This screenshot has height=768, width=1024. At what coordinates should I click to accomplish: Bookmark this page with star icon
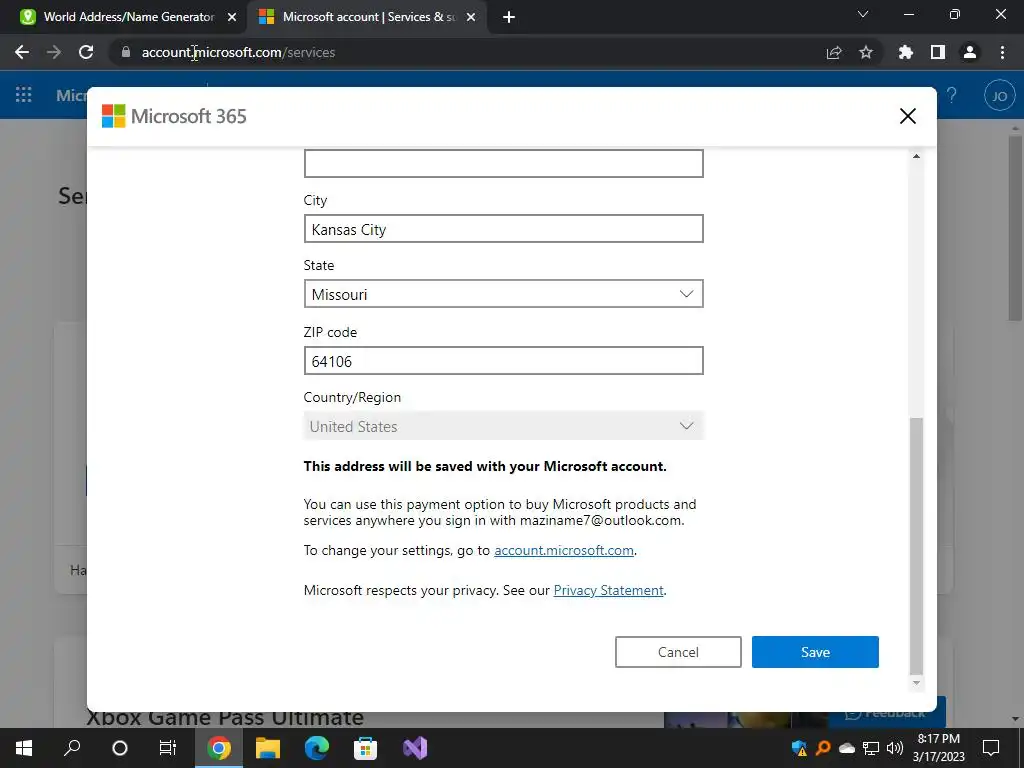coord(866,52)
